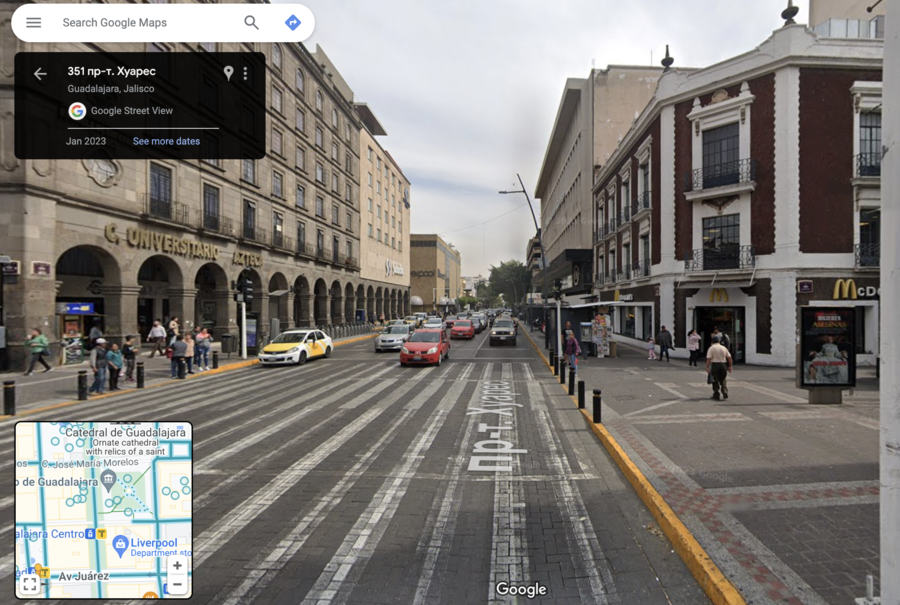This screenshot has height=605, width=900.
Task: Click the пр-т. Хуарес street label on road
Action: [494, 426]
